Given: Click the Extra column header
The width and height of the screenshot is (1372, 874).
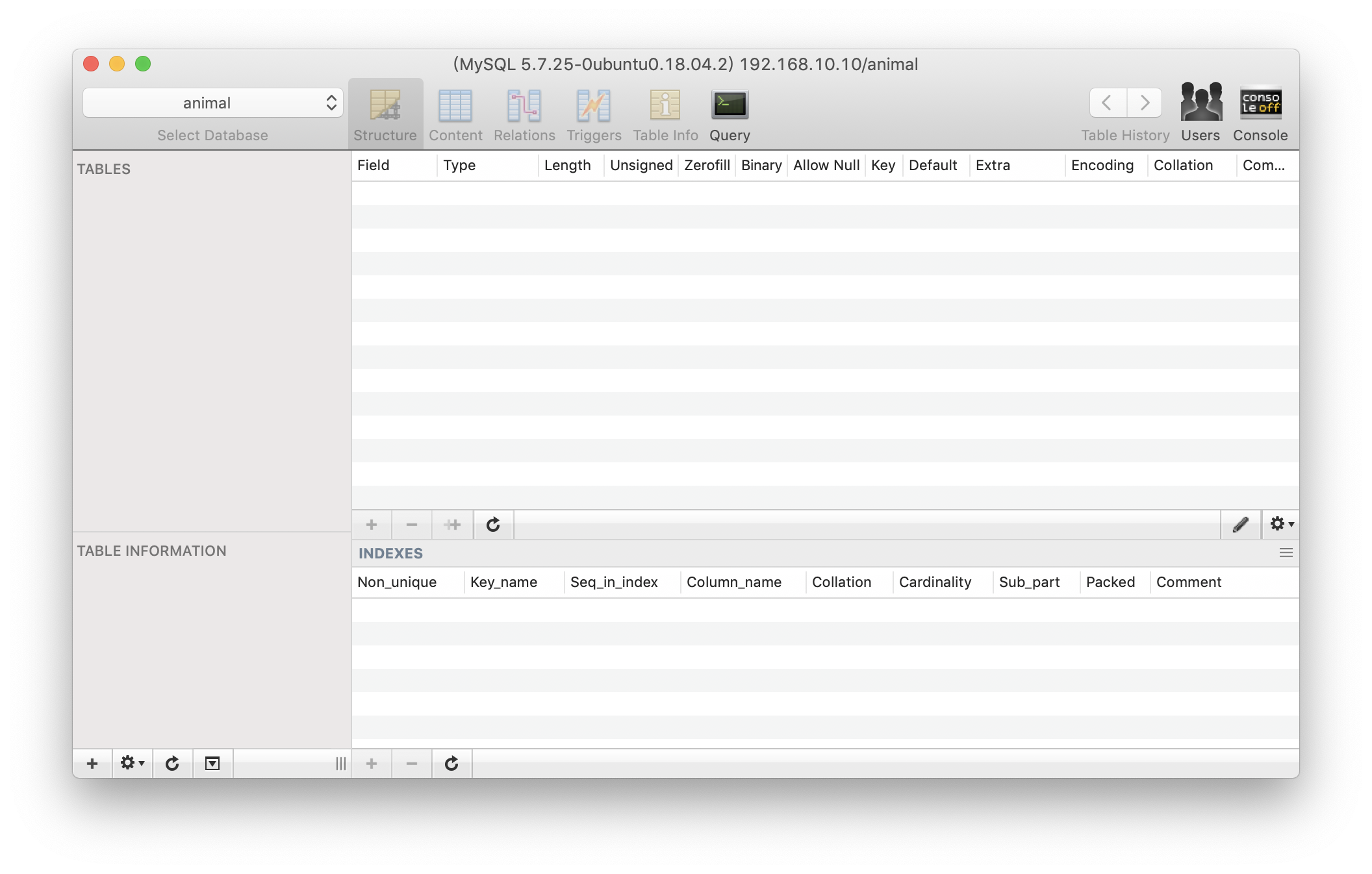Looking at the screenshot, I should pos(1017,166).
